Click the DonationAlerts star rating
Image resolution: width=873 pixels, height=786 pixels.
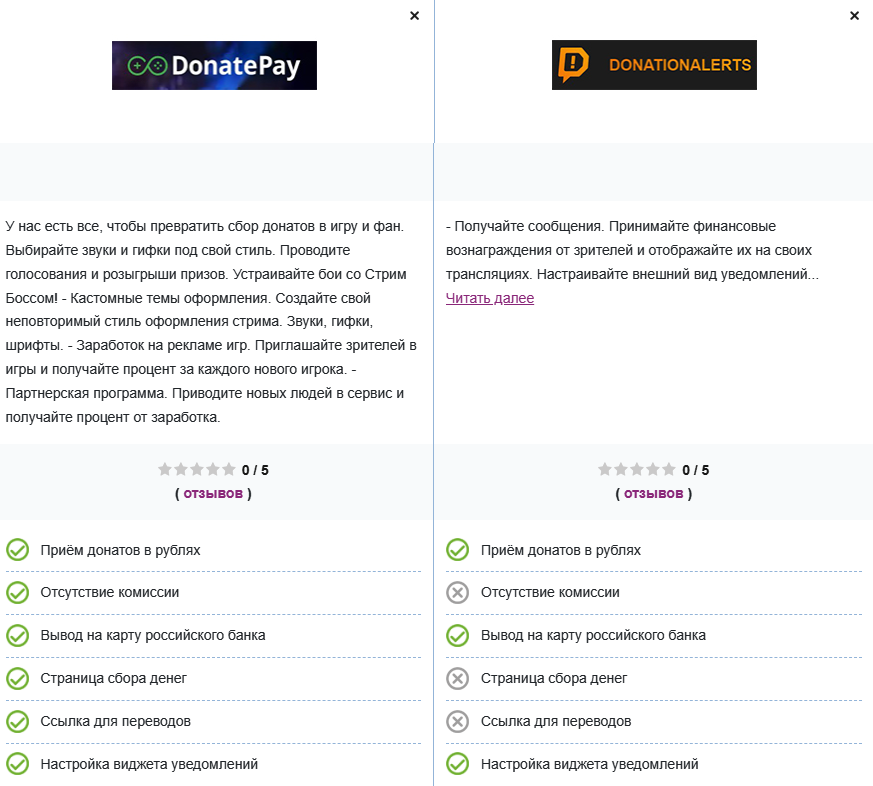click(x=637, y=469)
